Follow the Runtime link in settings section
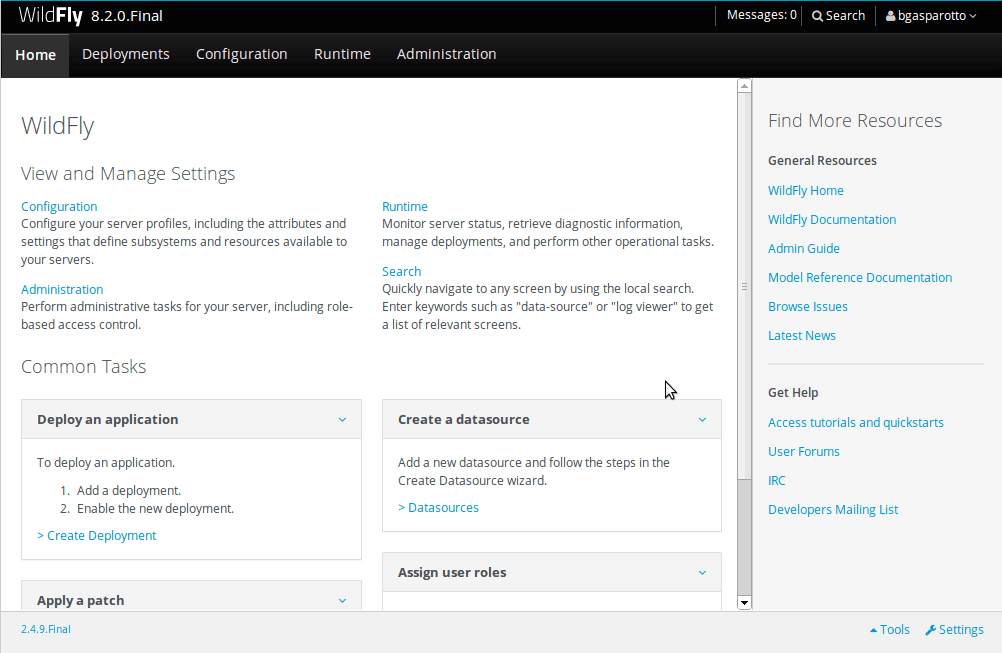1002x653 pixels. (x=405, y=206)
